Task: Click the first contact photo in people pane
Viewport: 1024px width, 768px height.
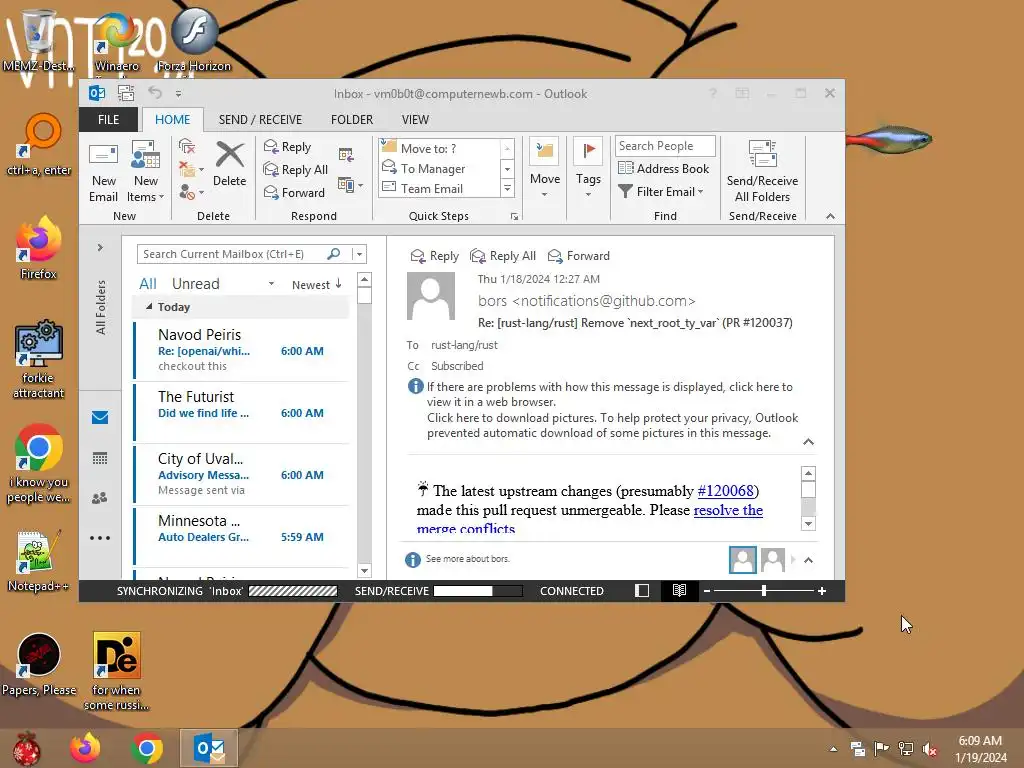Action: pyautogui.click(x=743, y=560)
